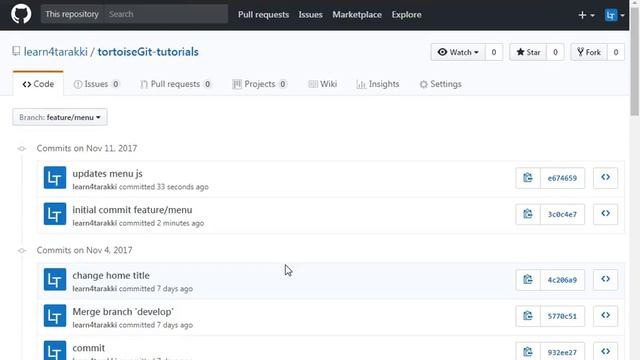Open Marketplace in top navigation

click(x=357, y=15)
